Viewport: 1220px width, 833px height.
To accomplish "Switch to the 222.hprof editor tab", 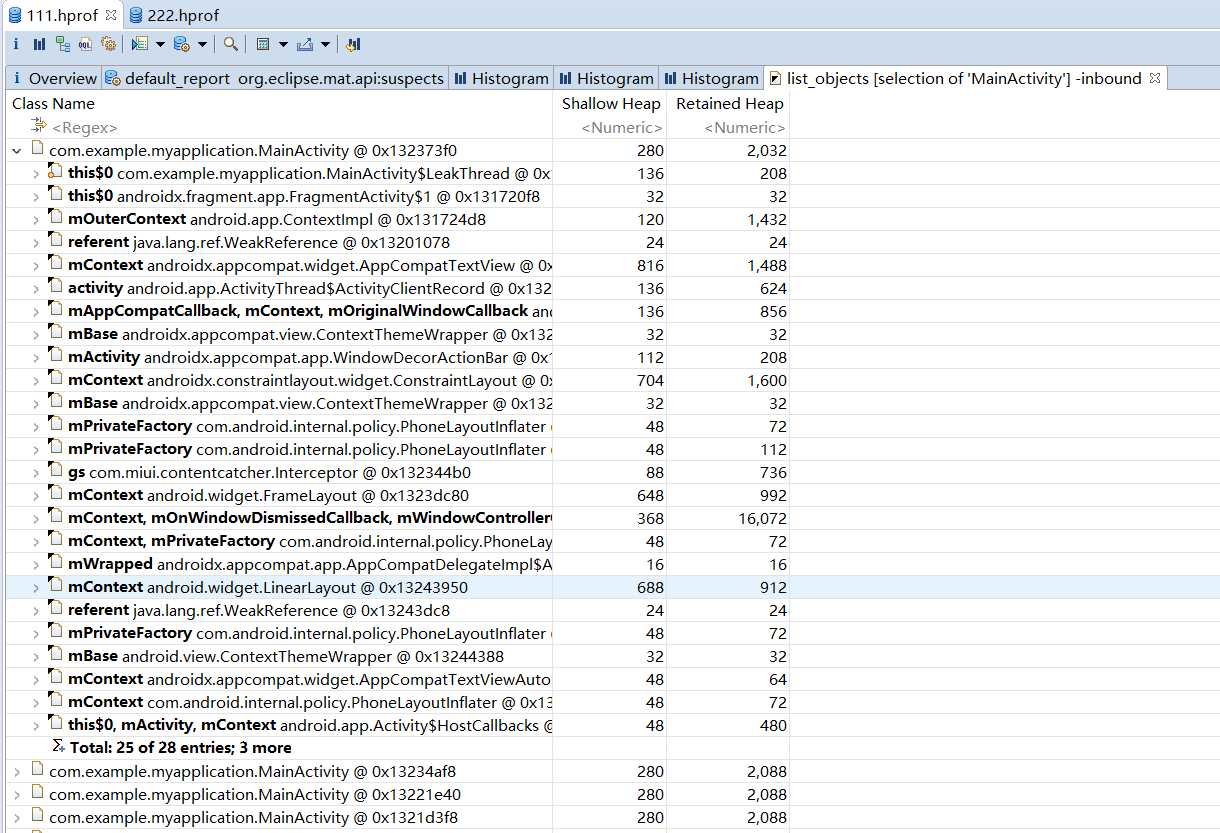I will pyautogui.click(x=174, y=15).
